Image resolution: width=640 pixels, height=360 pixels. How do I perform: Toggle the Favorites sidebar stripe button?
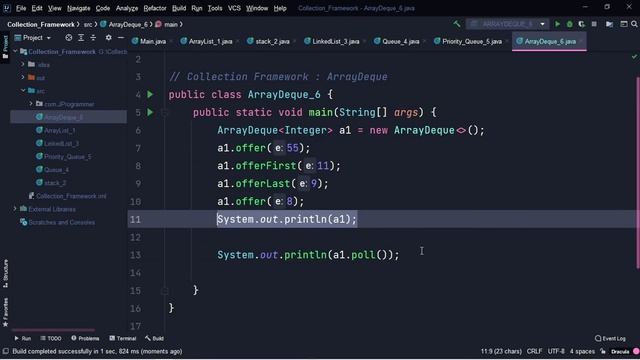pyautogui.click(x=5, y=312)
